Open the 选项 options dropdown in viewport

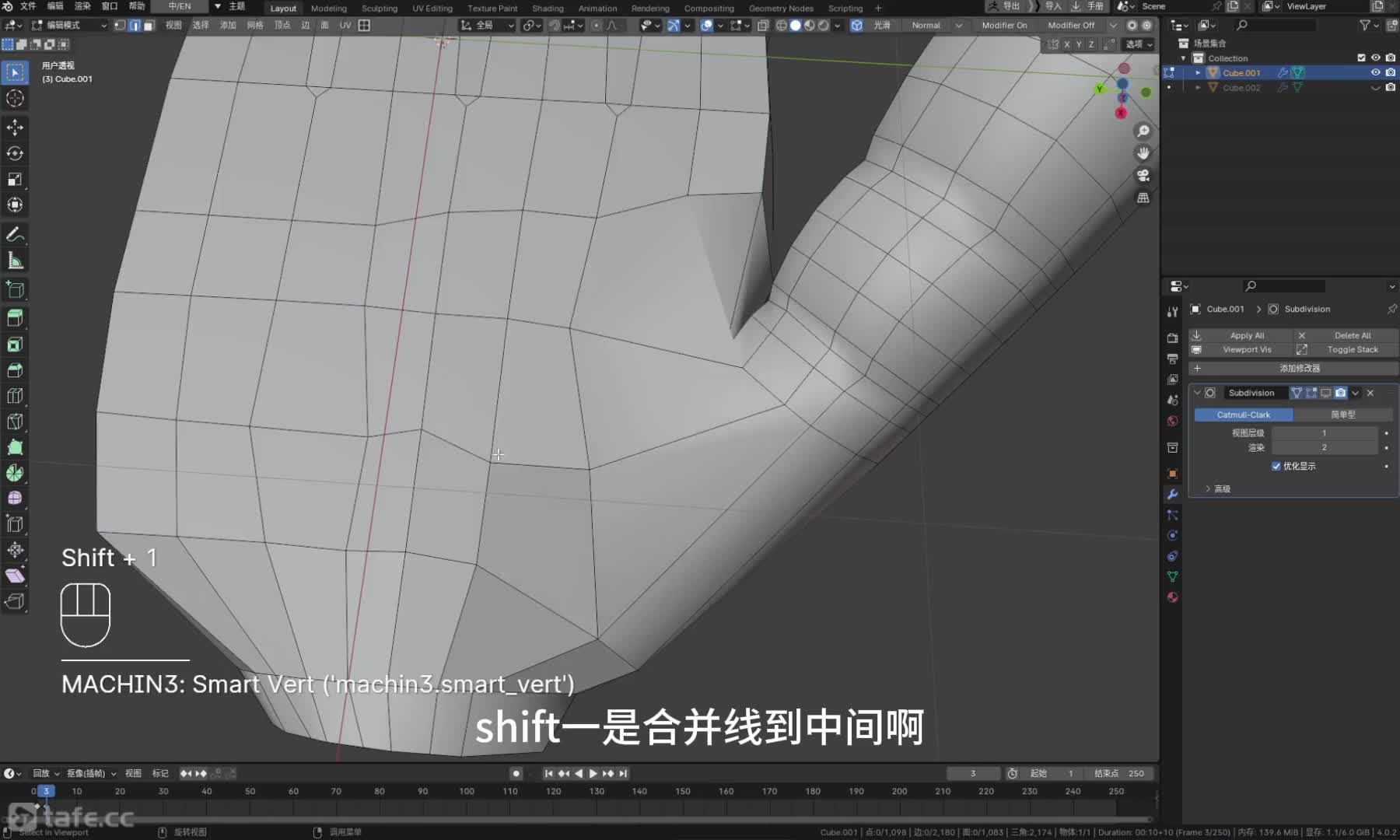(1139, 44)
